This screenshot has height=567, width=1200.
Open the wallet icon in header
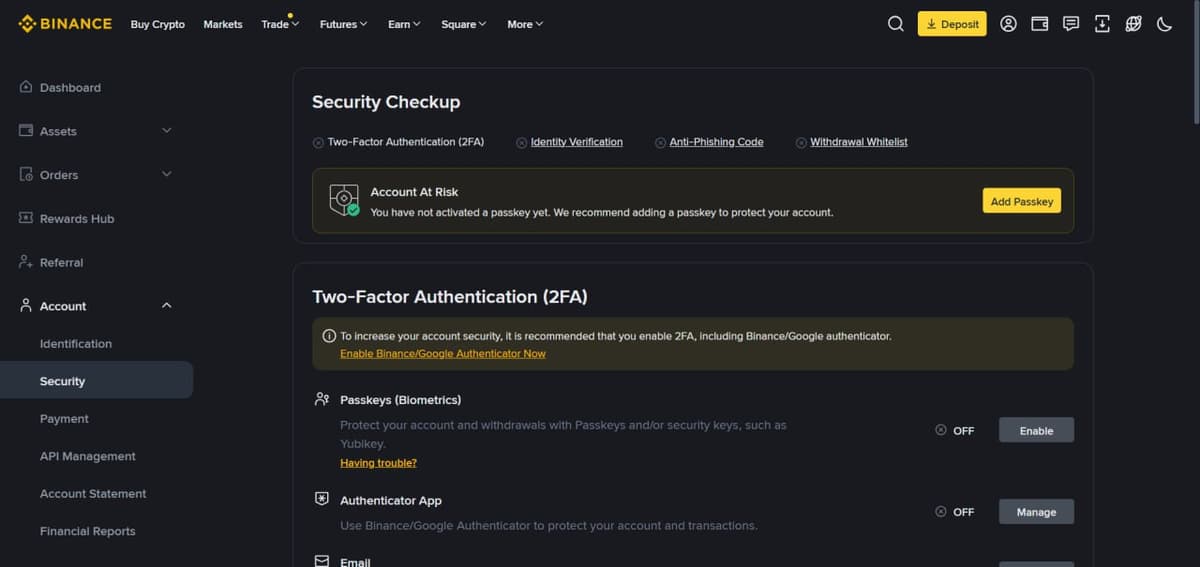coord(1039,24)
